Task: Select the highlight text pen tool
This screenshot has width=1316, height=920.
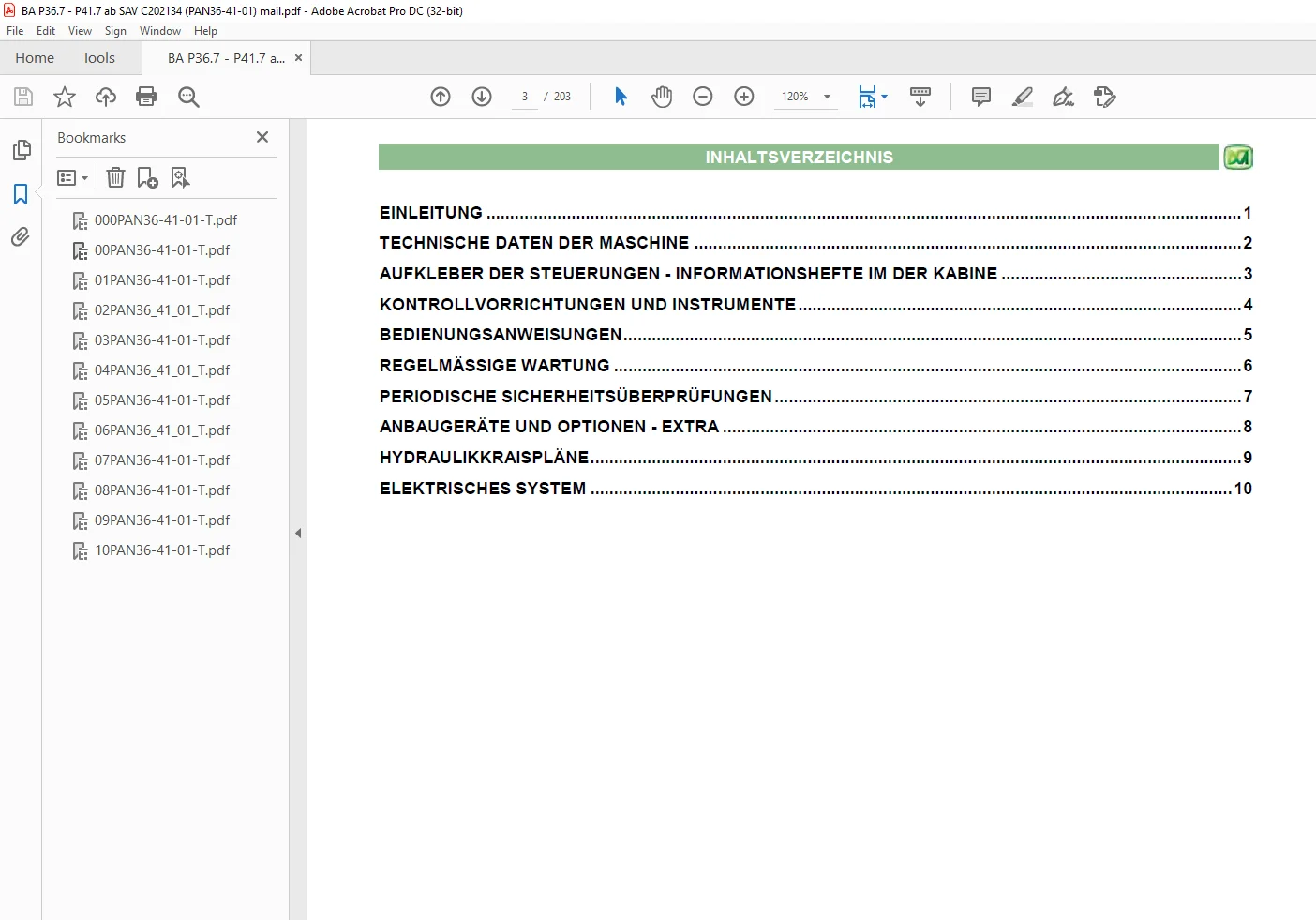Action: pyautogui.click(x=1023, y=97)
